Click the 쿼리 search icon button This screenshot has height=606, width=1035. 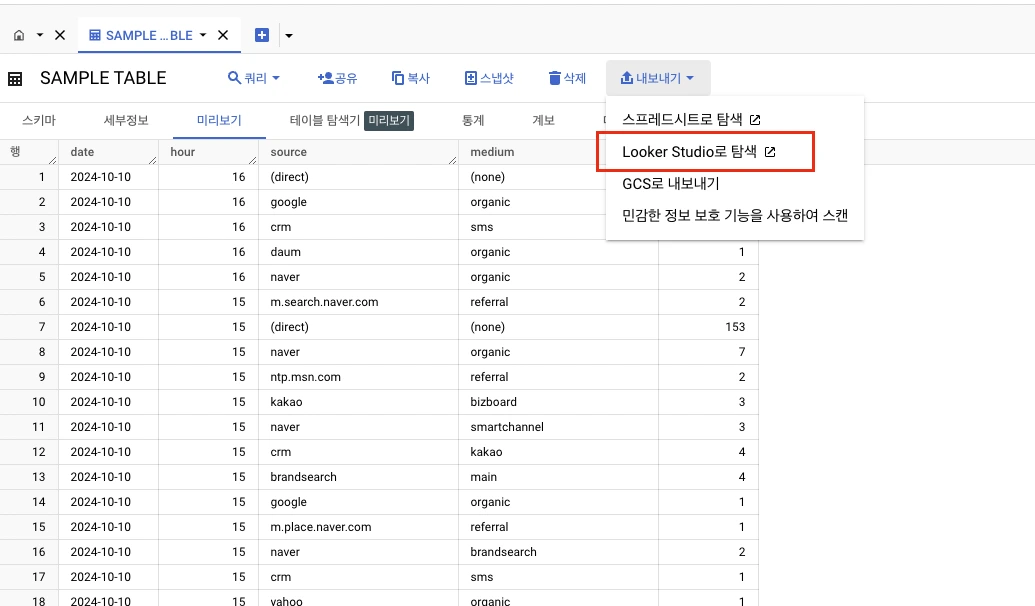pyautogui.click(x=253, y=78)
